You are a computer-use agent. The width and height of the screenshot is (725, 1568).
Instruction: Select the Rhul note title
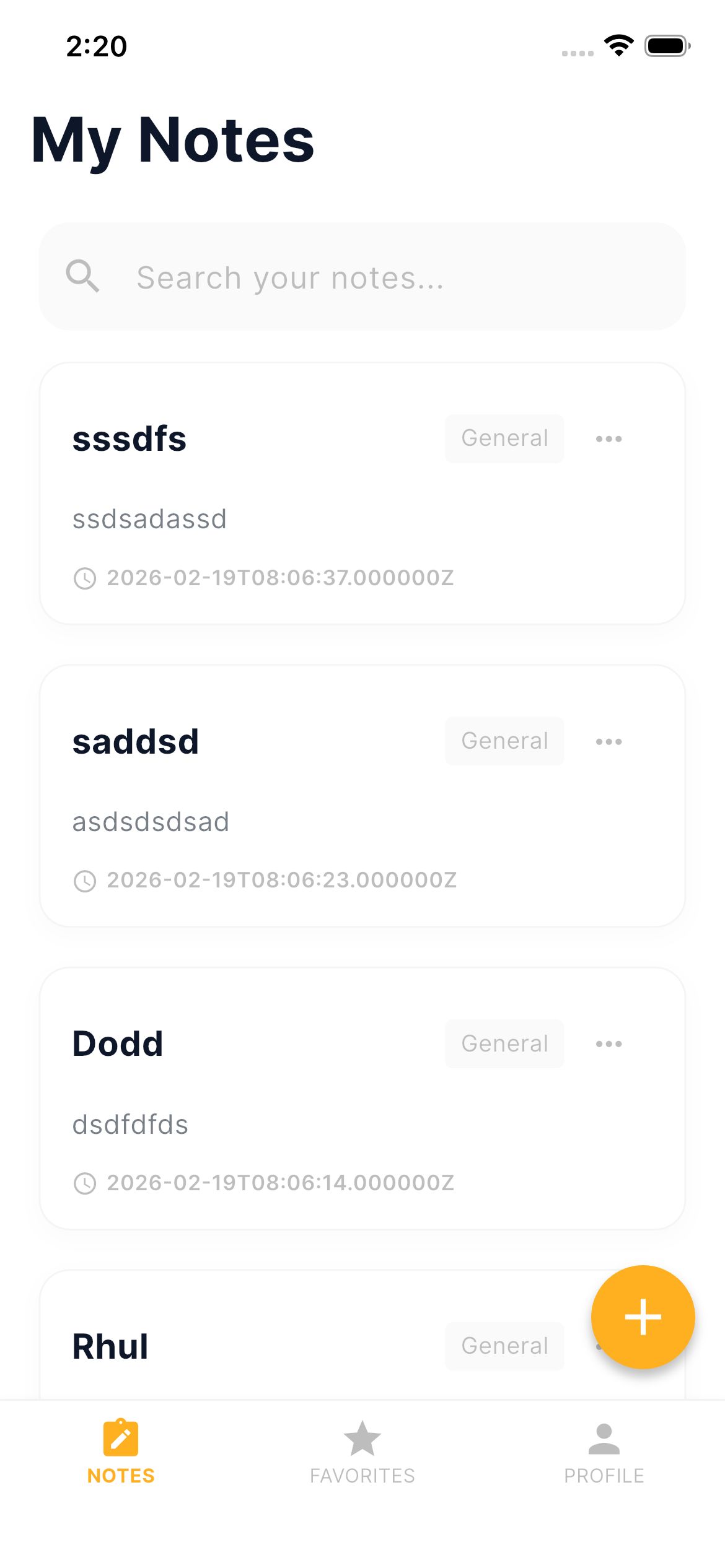point(110,1346)
